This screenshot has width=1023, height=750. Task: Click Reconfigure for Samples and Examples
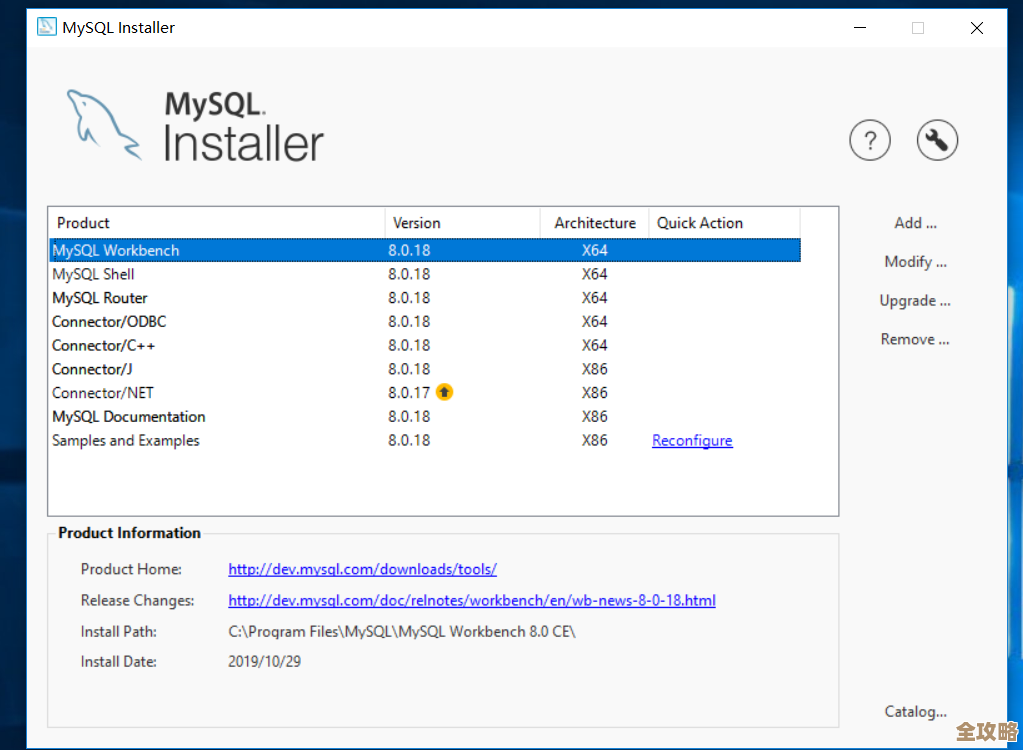pos(692,440)
